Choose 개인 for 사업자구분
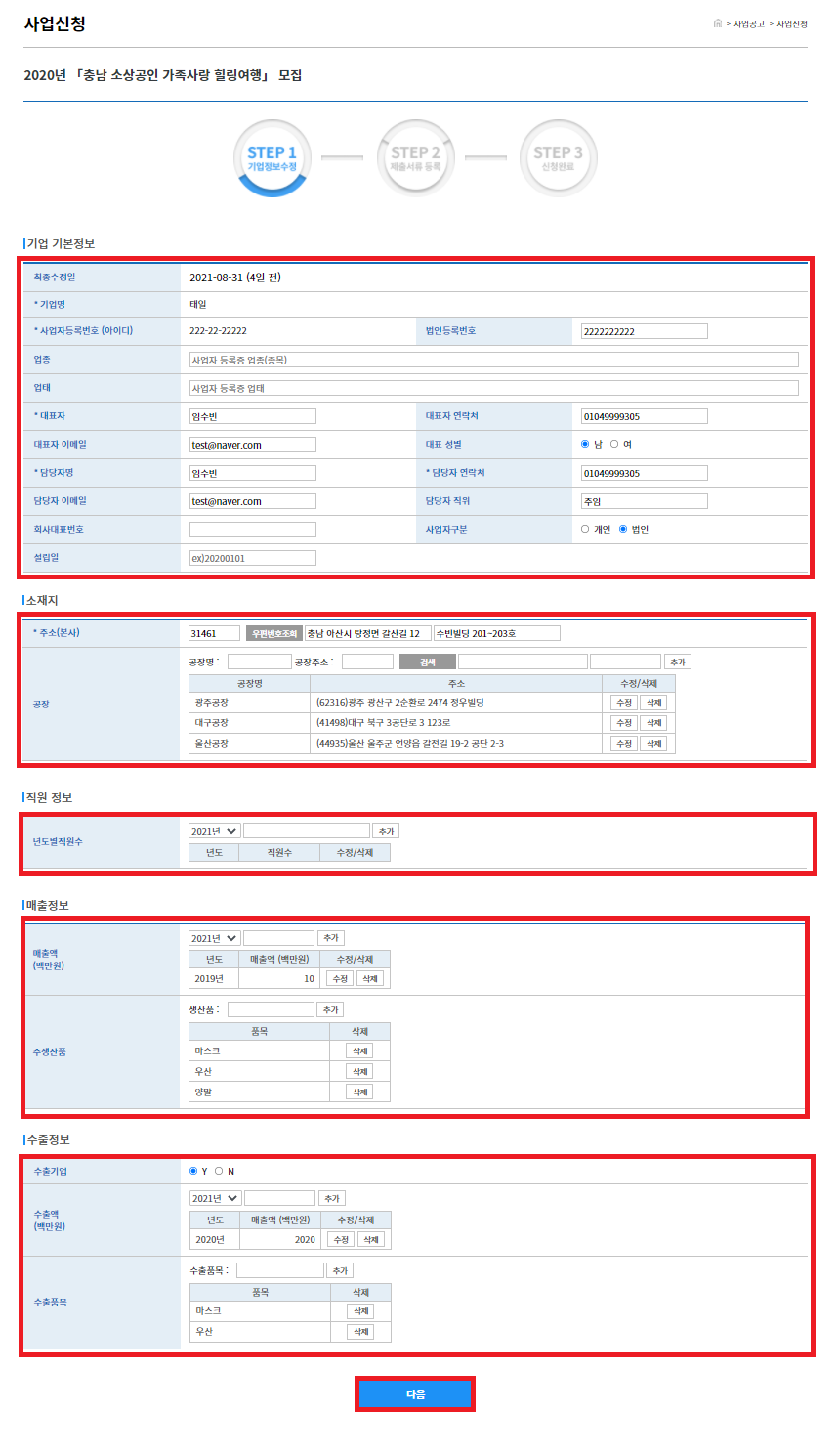The image size is (838, 1456). point(585,529)
